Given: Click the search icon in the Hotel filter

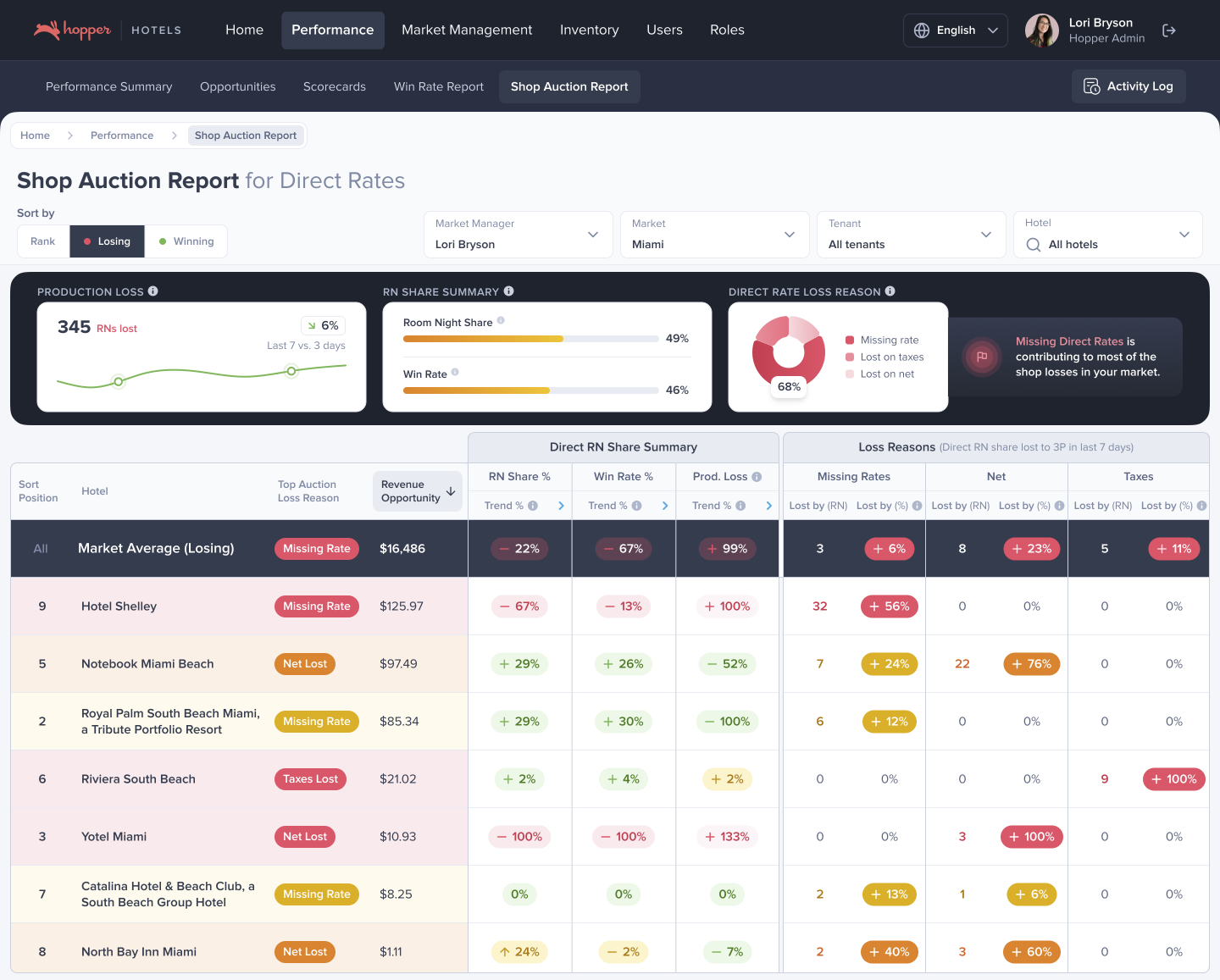Looking at the screenshot, I should pos(1034,245).
